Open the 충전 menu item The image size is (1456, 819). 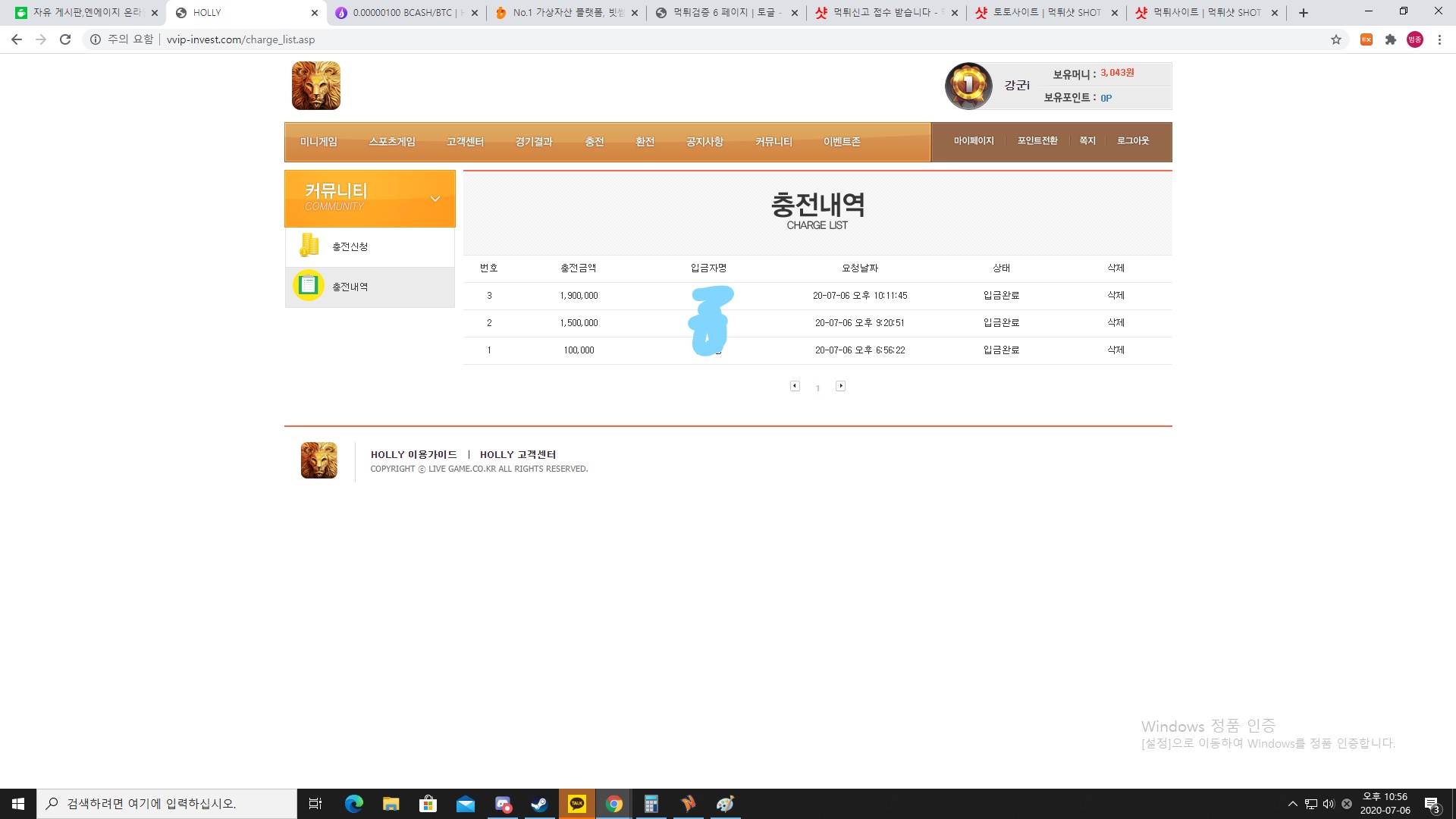(x=595, y=142)
